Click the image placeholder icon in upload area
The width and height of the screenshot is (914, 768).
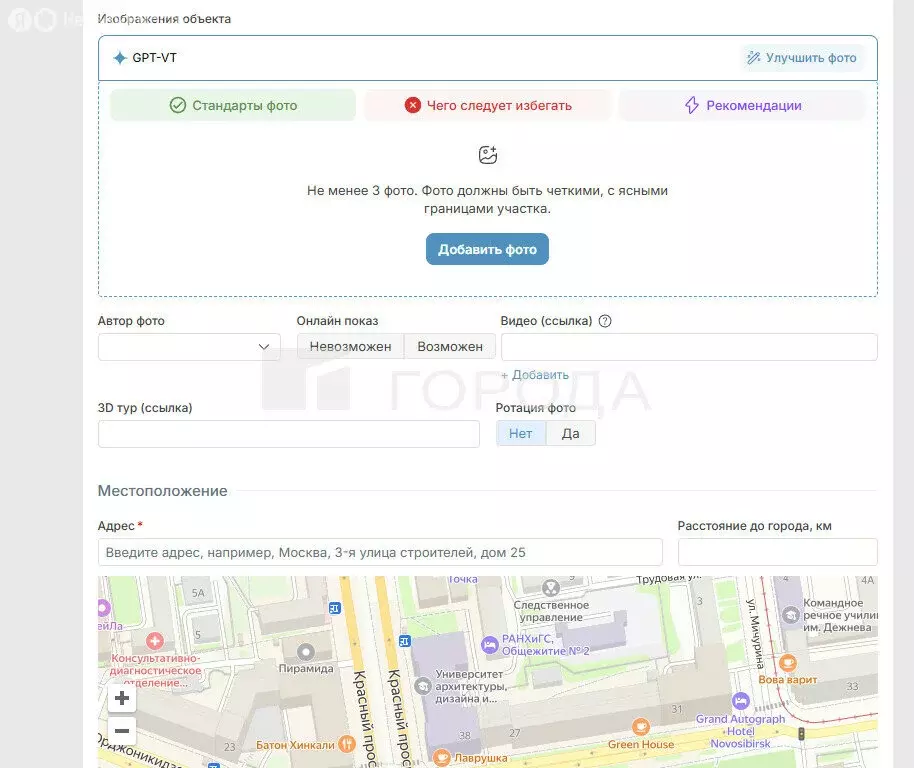coord(488,155)
